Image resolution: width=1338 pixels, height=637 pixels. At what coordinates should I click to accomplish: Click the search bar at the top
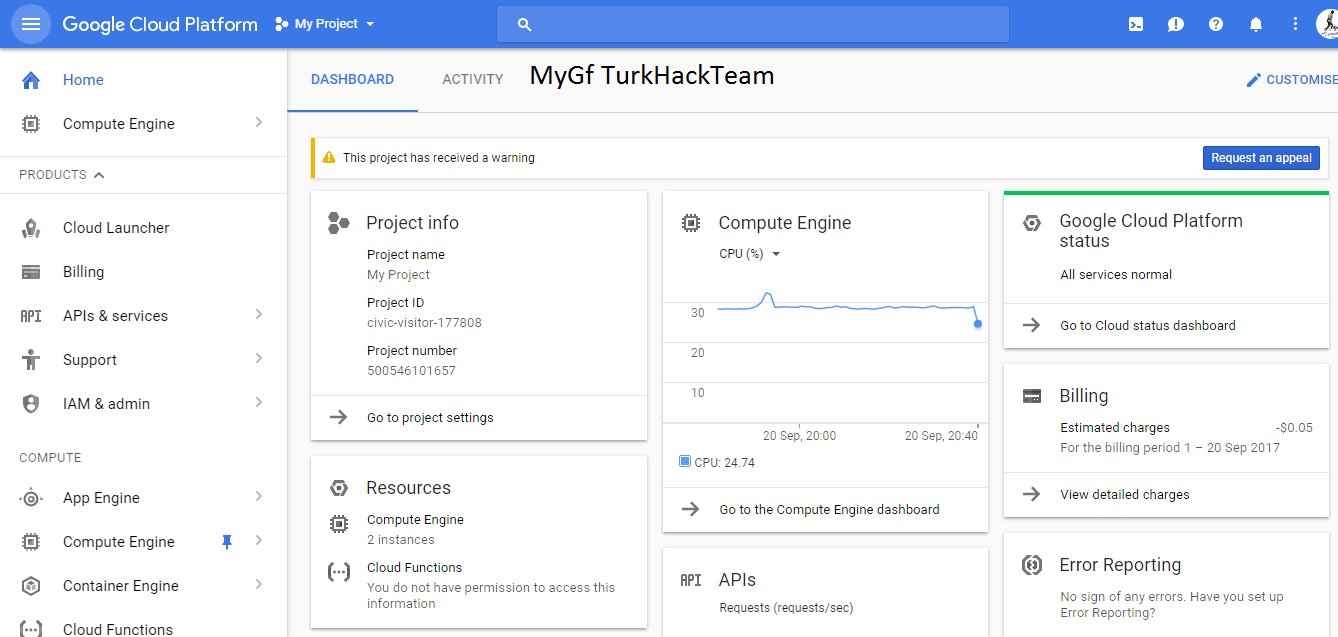point(752,23)
